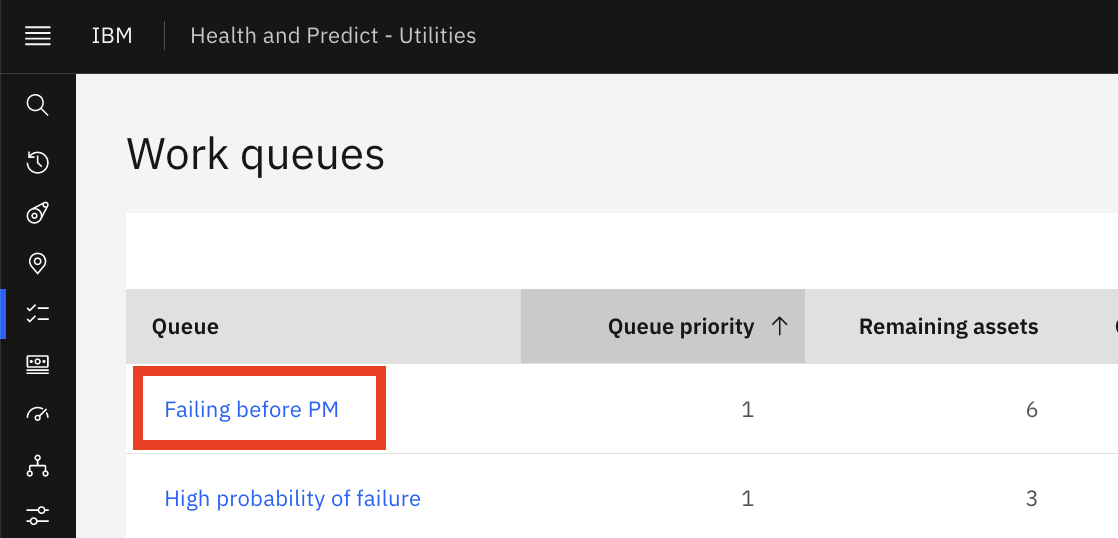Screen dimensions: 1118x538
Task: Click the IBM logo text in header
Action: click(x=112, y=36)
